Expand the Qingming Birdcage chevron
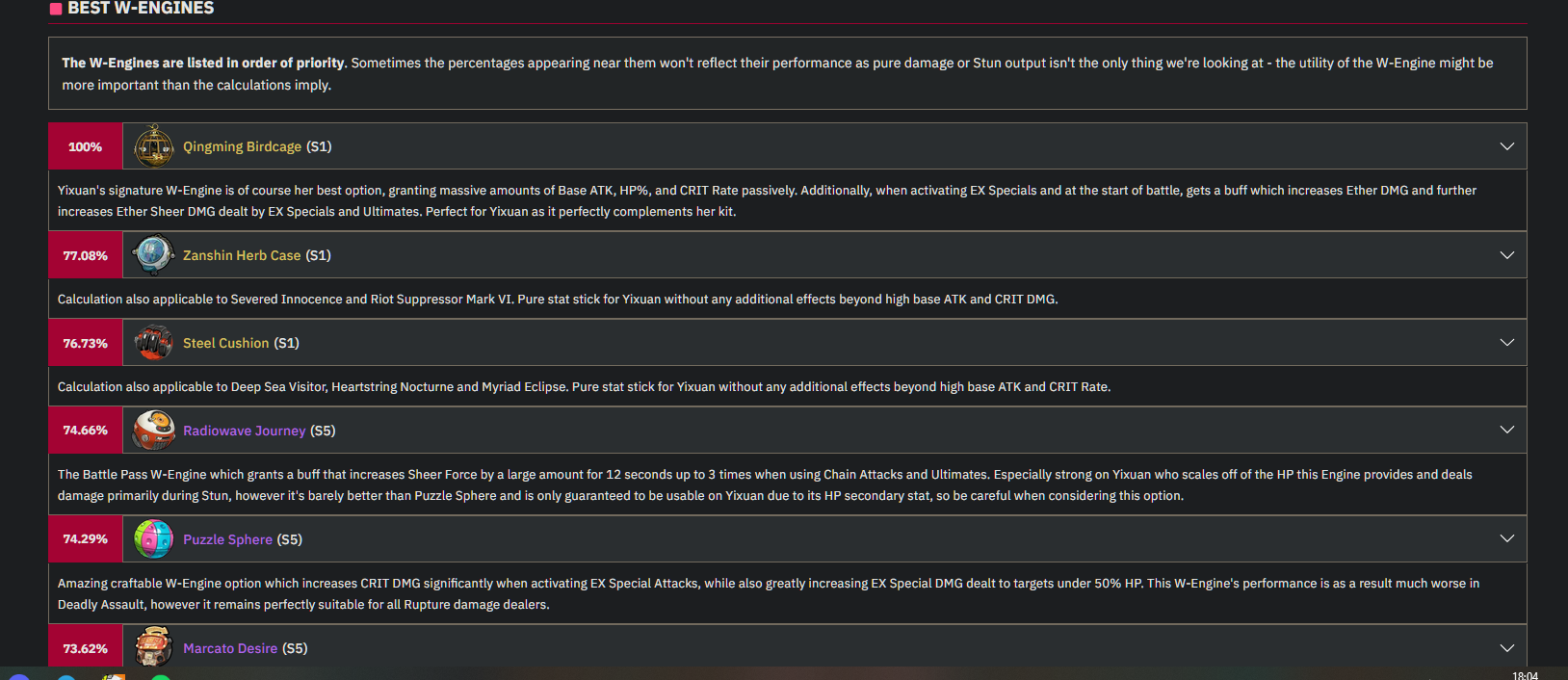Image resolution: width=1568 pixels, height=680 pixels. click(1507, 146)
